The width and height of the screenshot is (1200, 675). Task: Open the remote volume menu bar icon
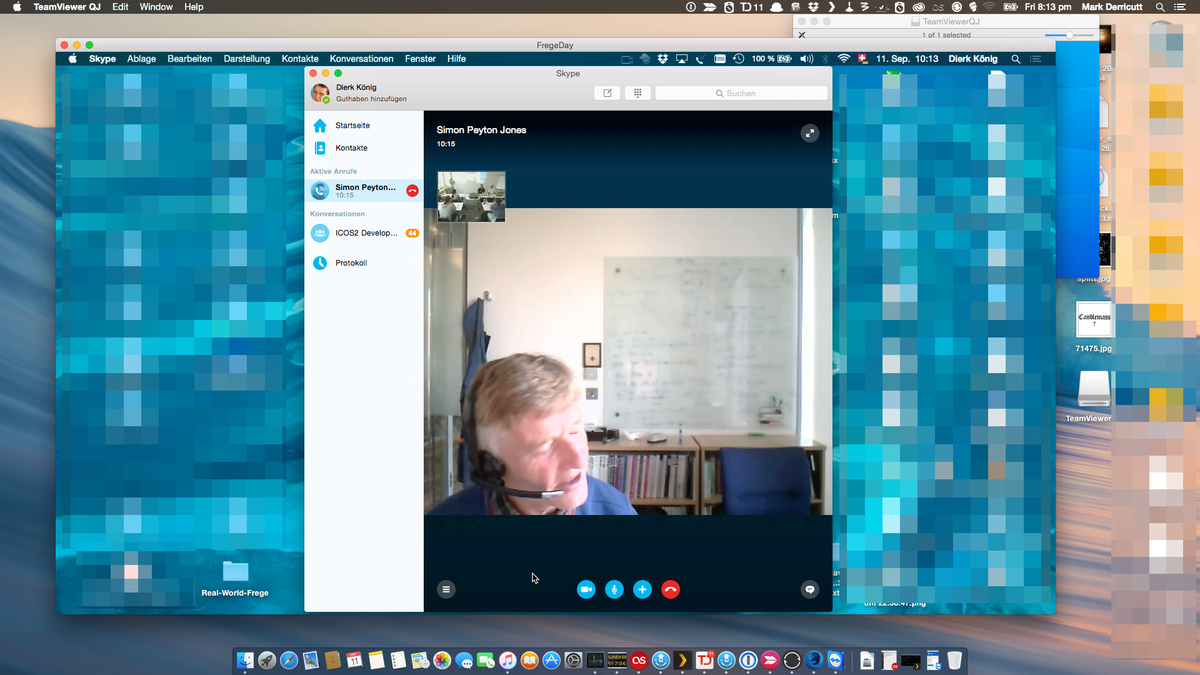(x=807, y=59)
